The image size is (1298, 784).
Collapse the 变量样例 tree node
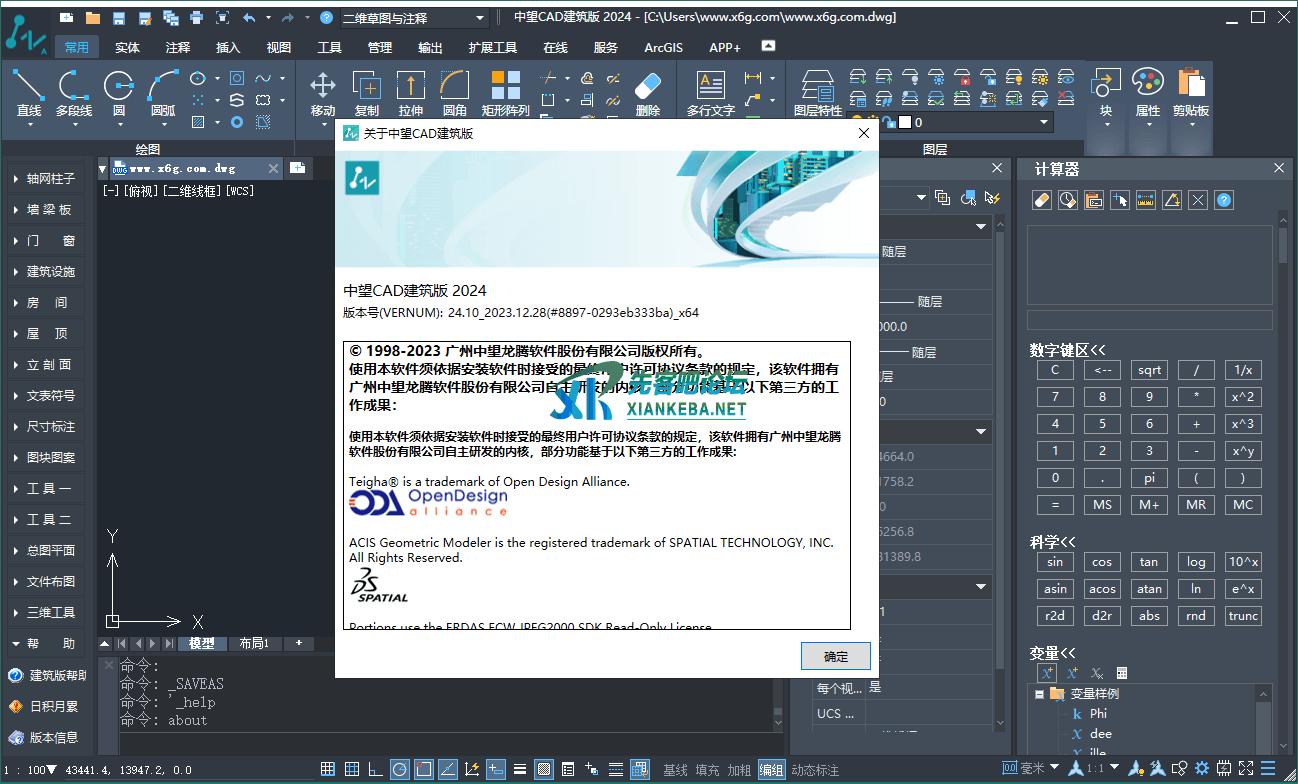tap(1039, 694)
